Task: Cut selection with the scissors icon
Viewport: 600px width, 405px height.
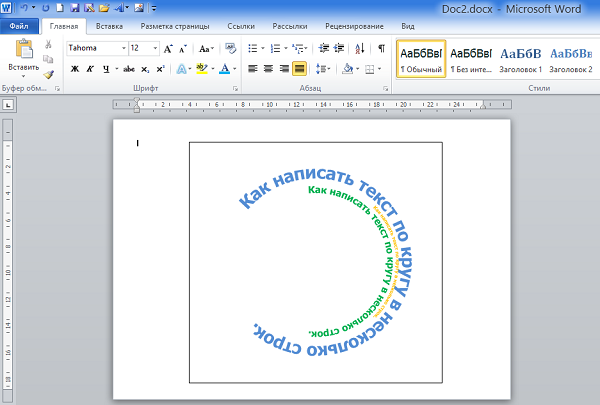Action: tap(48, 44)
